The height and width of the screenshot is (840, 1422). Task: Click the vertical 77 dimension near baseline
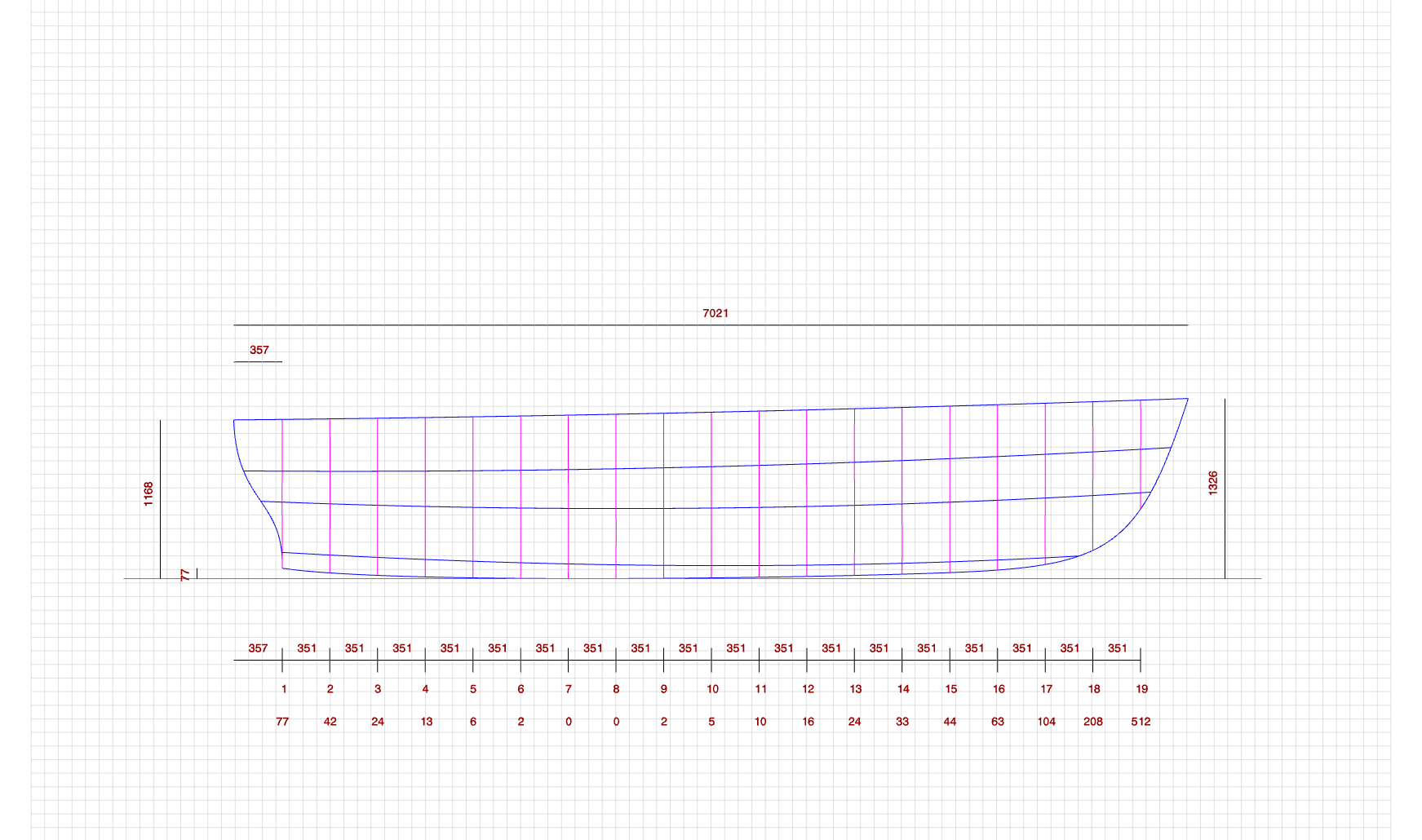[185, 574]
